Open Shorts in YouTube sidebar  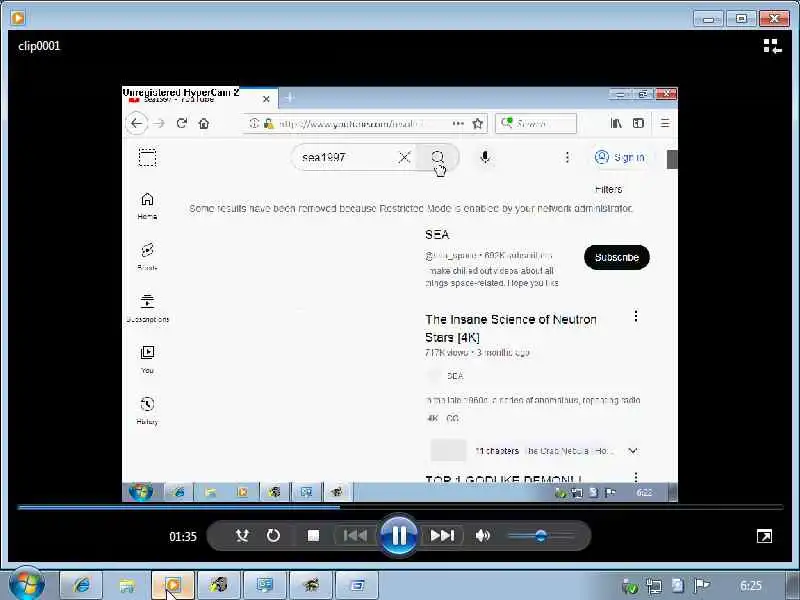pos(147,257)
